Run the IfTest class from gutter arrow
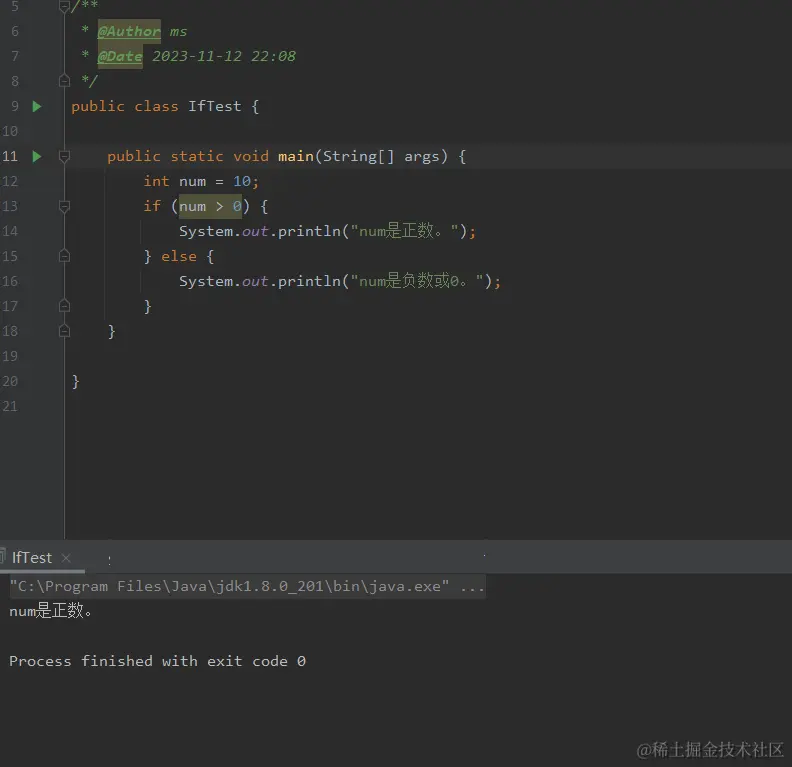The height and width of the screenshot is (767, 792). pos(37,107)
